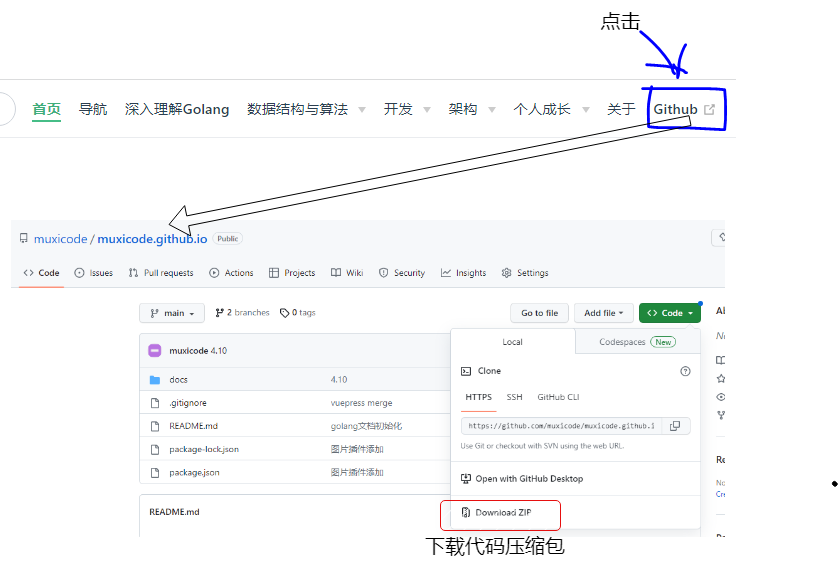Click the tags icon showing 0 tags

pyautogui.click(x=285, y=313)
